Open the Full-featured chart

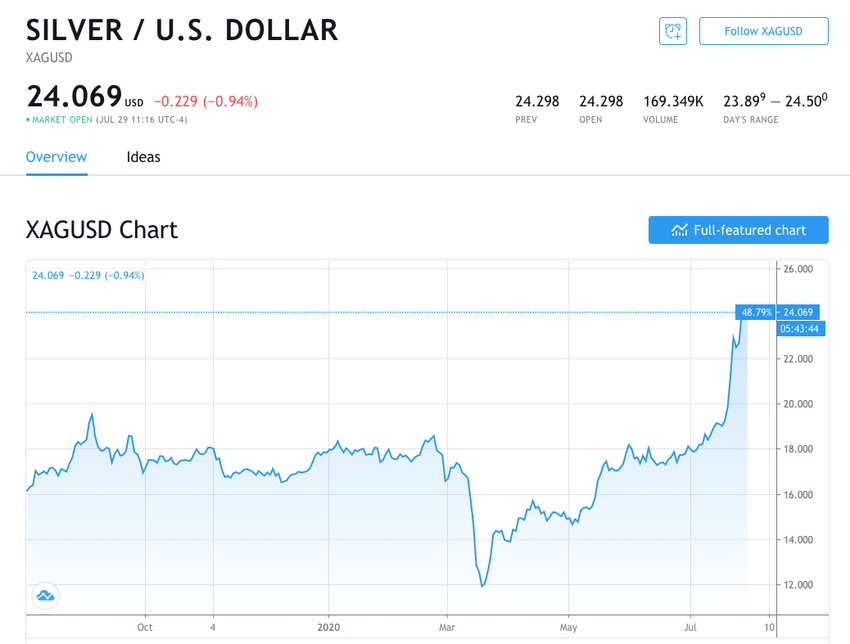[738, 230]
